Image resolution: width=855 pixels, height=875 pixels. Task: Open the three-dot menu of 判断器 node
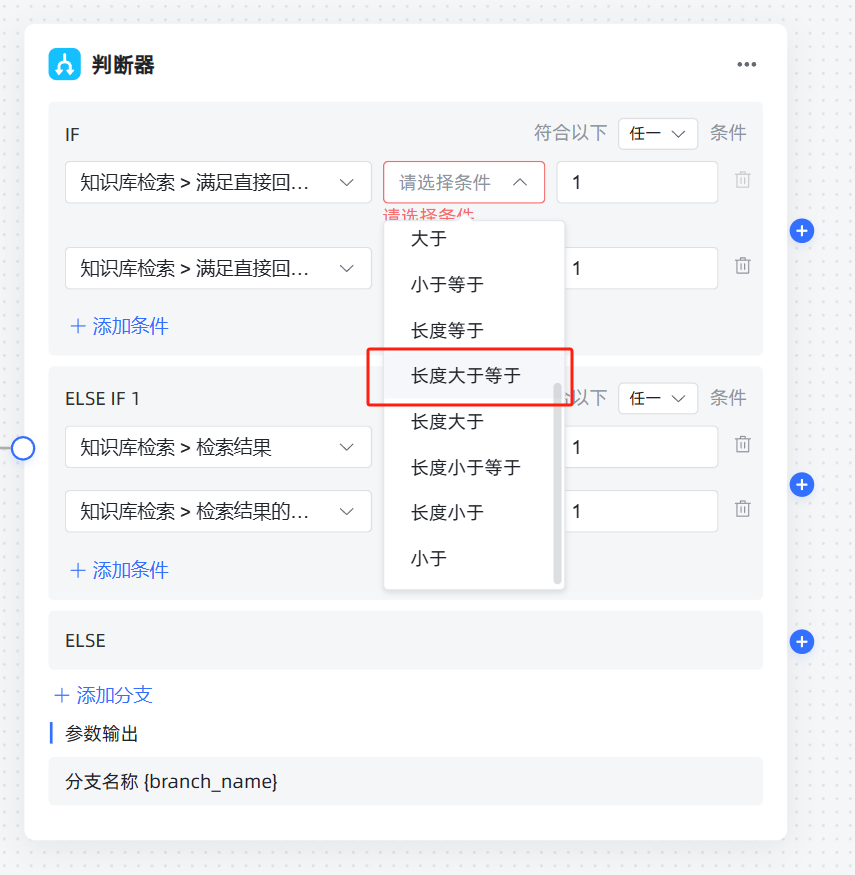click(x=746, y=65)
